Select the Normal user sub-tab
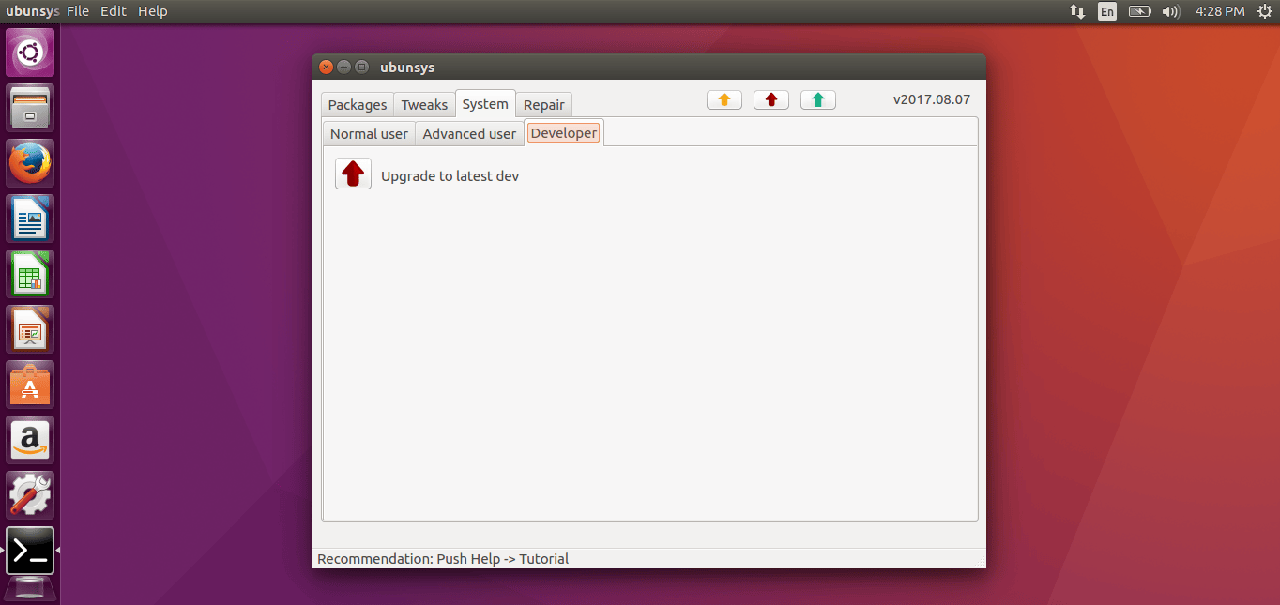The height and width of the screenshot is (605, 1280). [369, 134]
